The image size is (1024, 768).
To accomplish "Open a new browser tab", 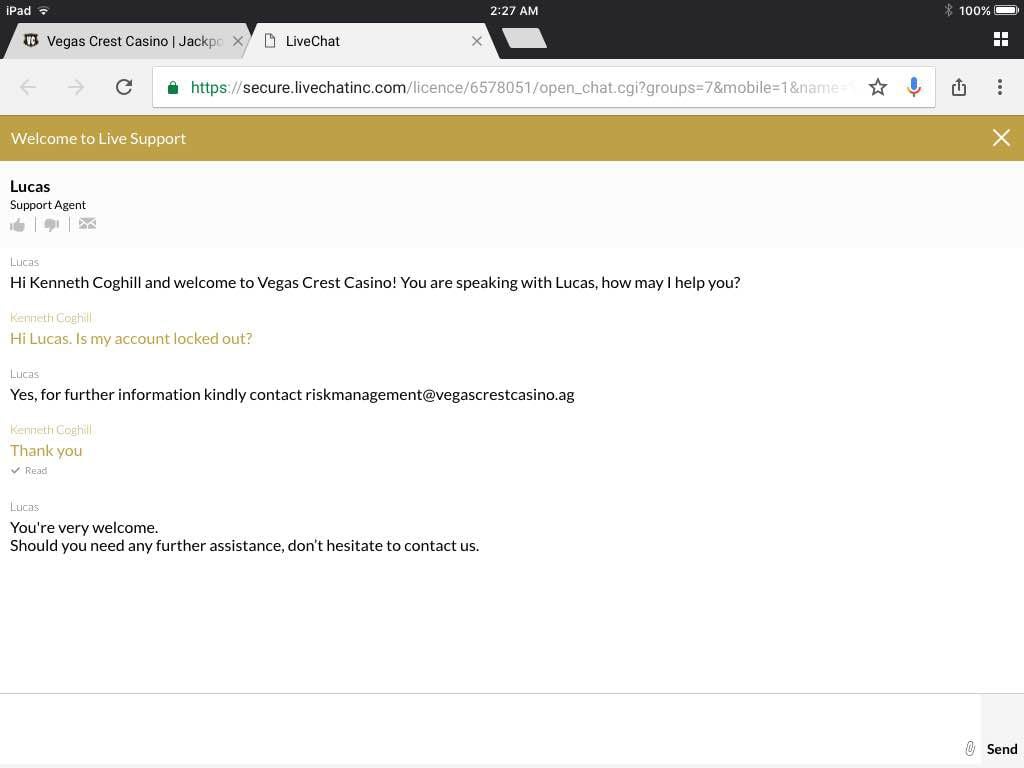I will click(524, 39).
